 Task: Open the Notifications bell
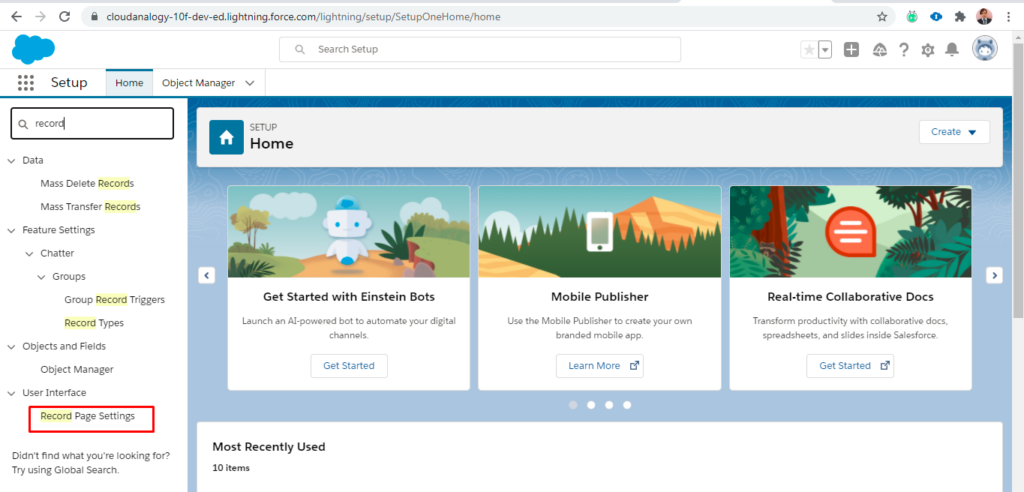(x=953, y=50)
